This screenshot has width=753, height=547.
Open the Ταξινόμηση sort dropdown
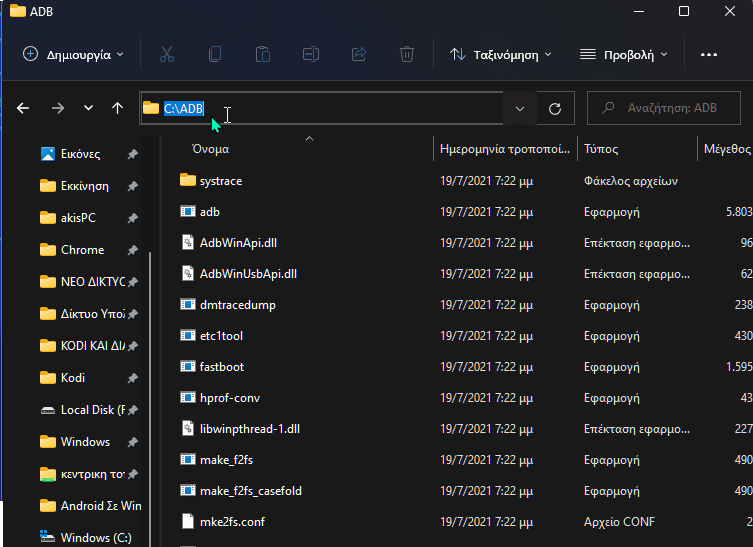click(500, 55)
